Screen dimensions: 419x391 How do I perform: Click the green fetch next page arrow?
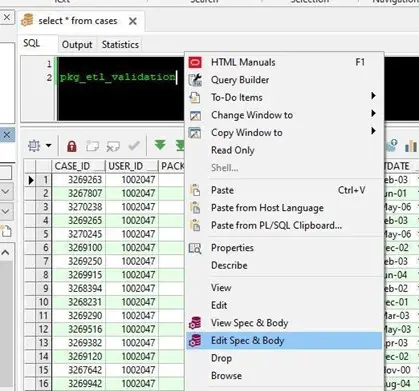(x=160, y=145)
